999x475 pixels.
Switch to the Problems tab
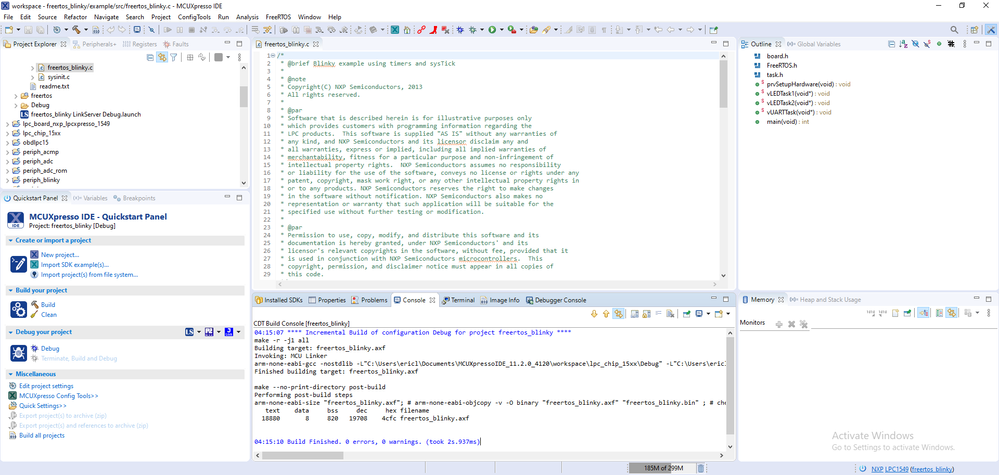(x=369, y=300)
